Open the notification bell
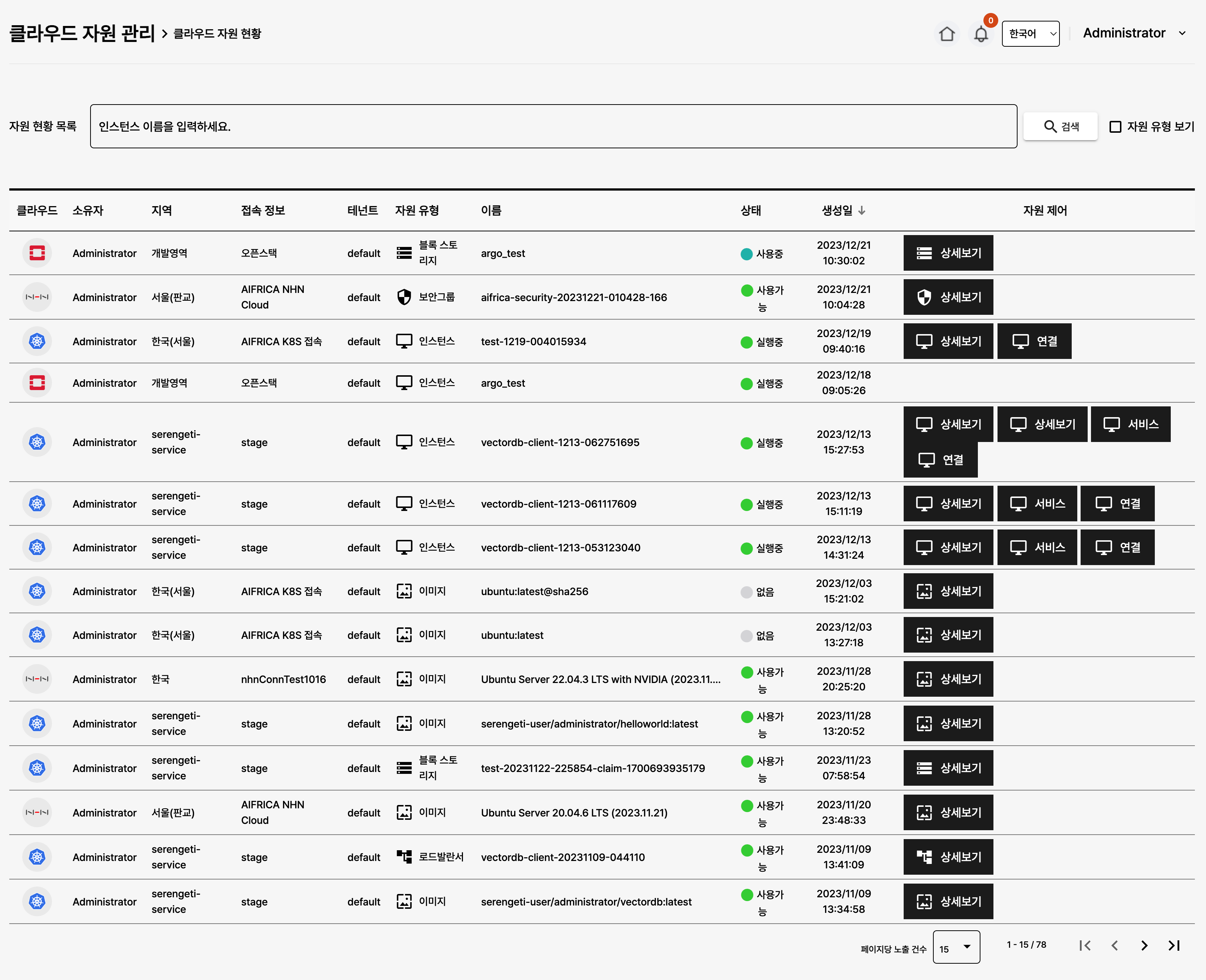 point(981,34)
